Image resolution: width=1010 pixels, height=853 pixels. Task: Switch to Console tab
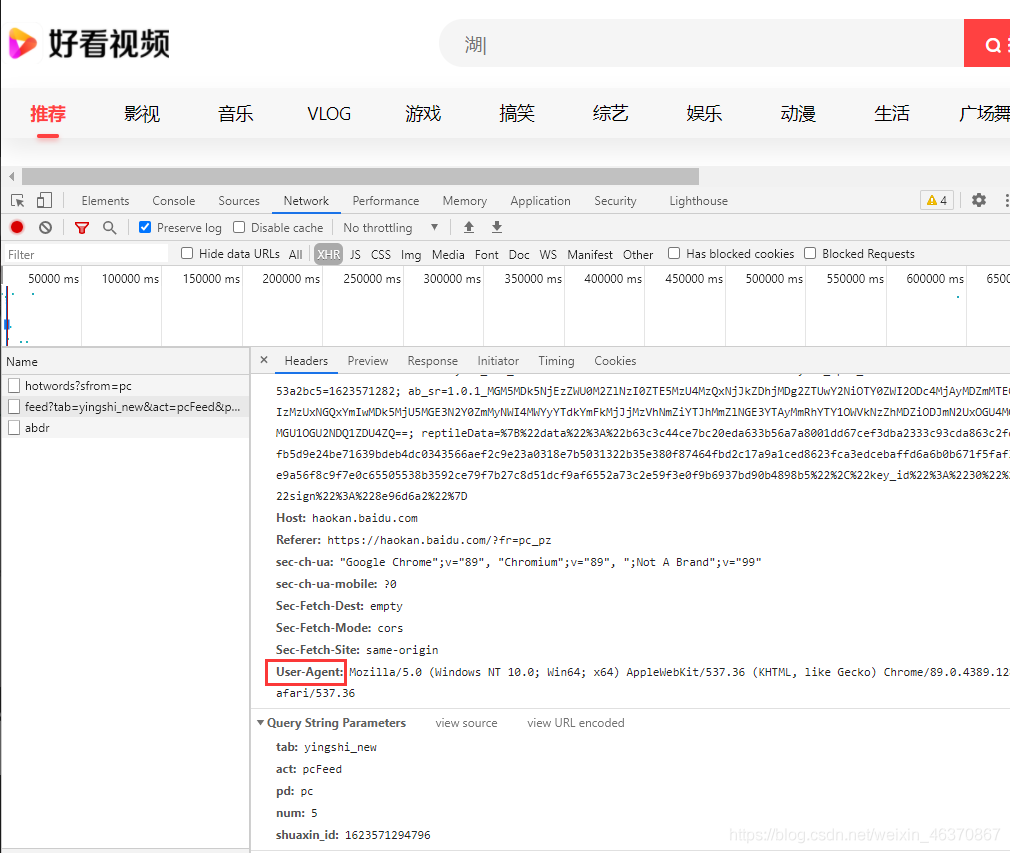[173, 201]
